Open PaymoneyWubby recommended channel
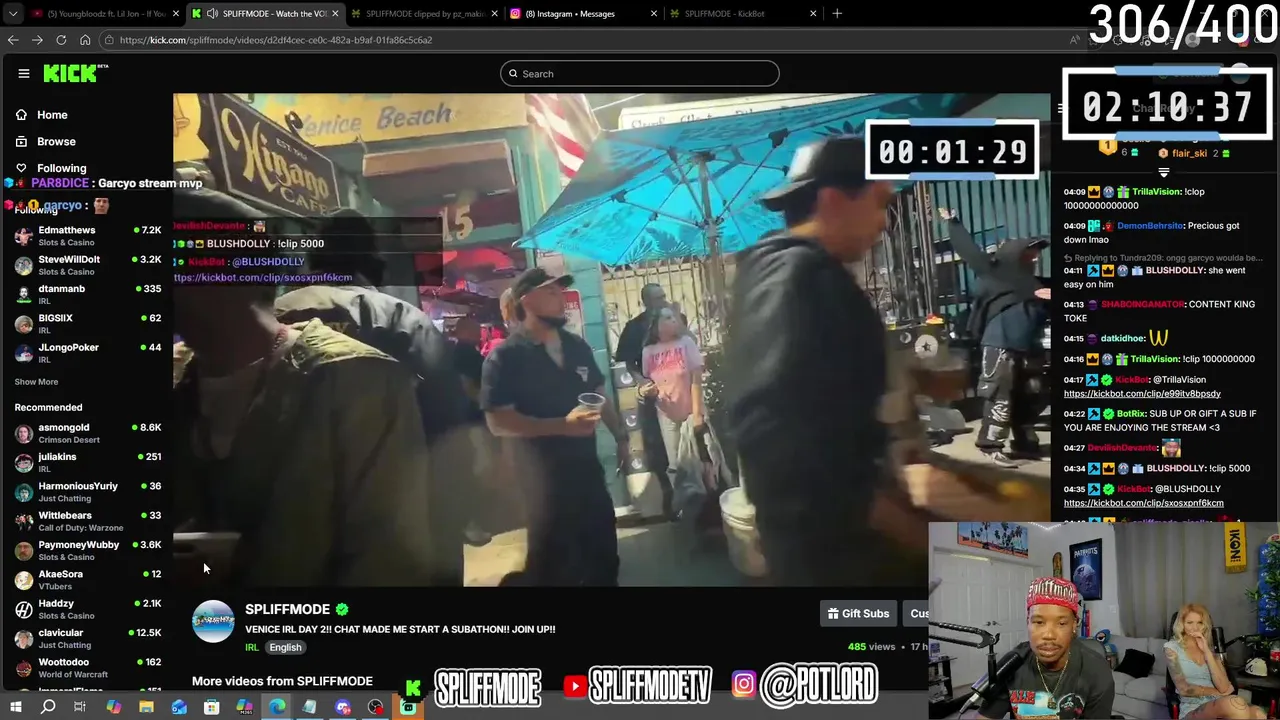This screenshot has width=1280, height=720. 88,550
